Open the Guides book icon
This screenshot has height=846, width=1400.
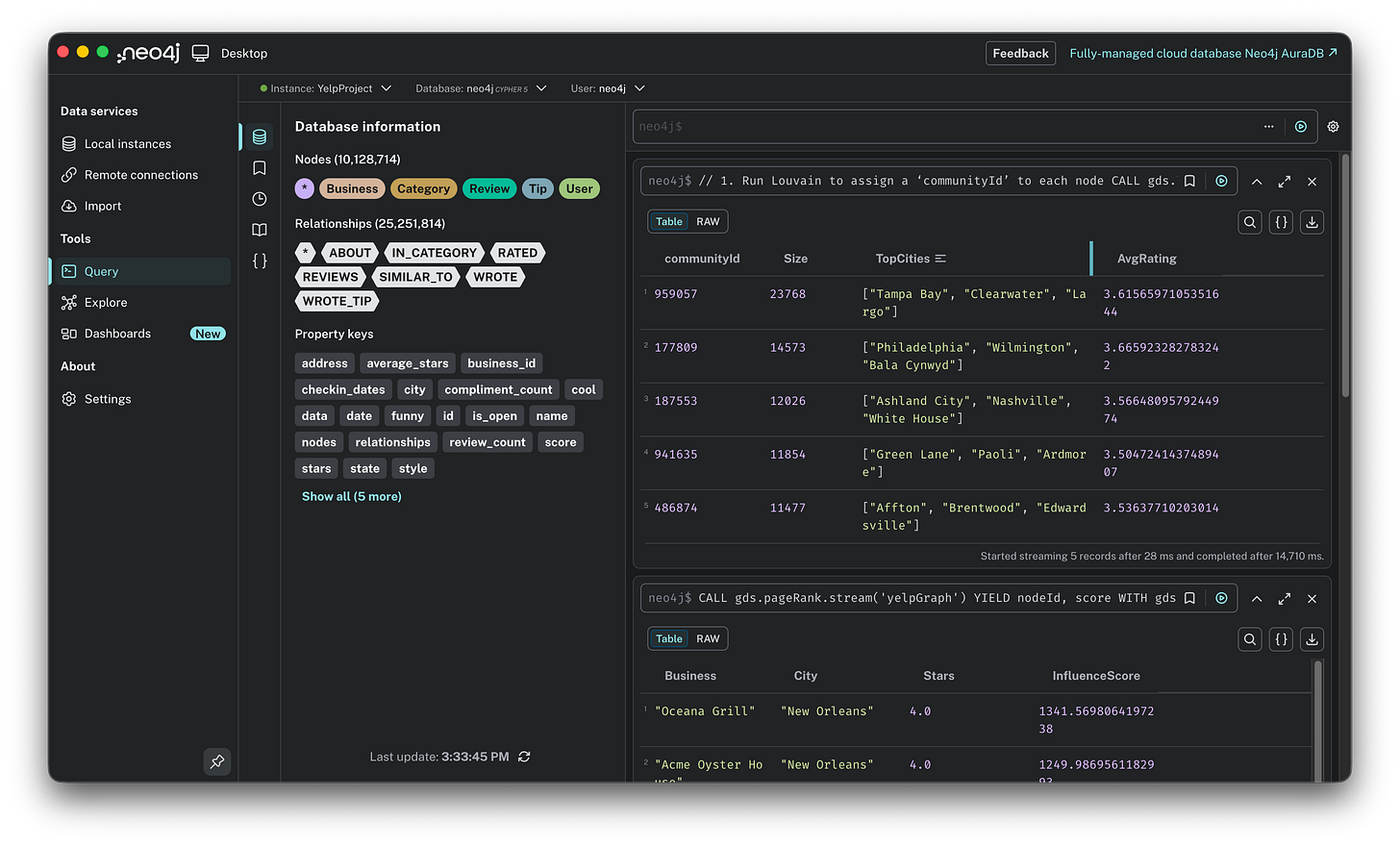[260, 230]
